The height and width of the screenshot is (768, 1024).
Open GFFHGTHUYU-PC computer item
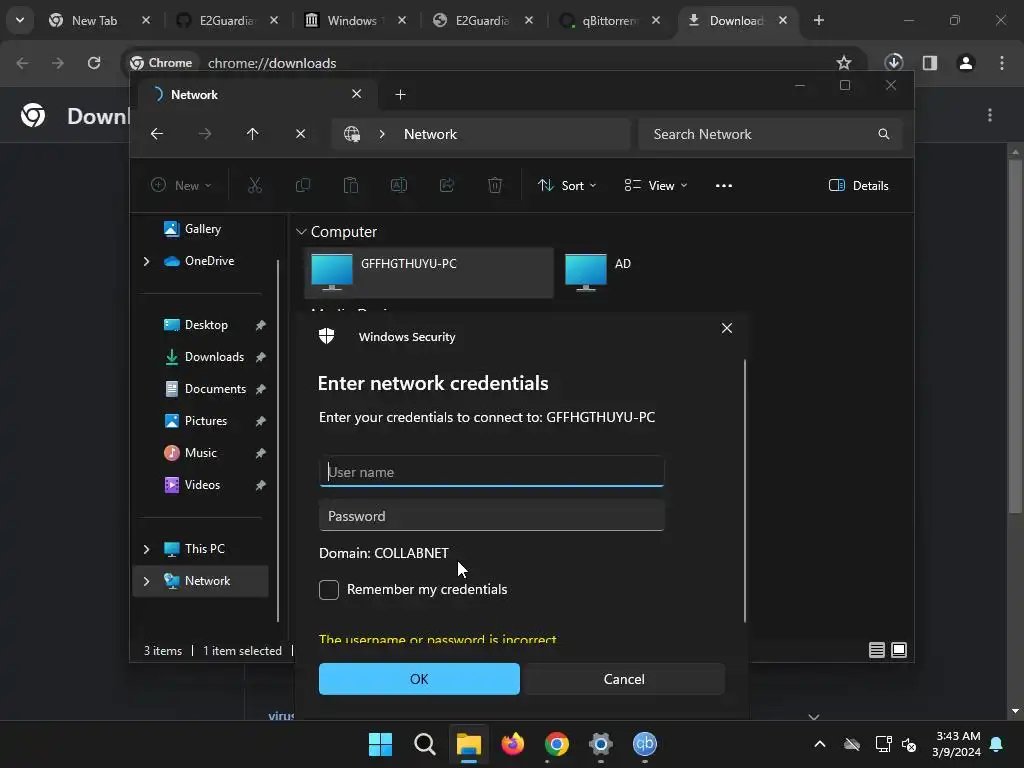(429, 272)
